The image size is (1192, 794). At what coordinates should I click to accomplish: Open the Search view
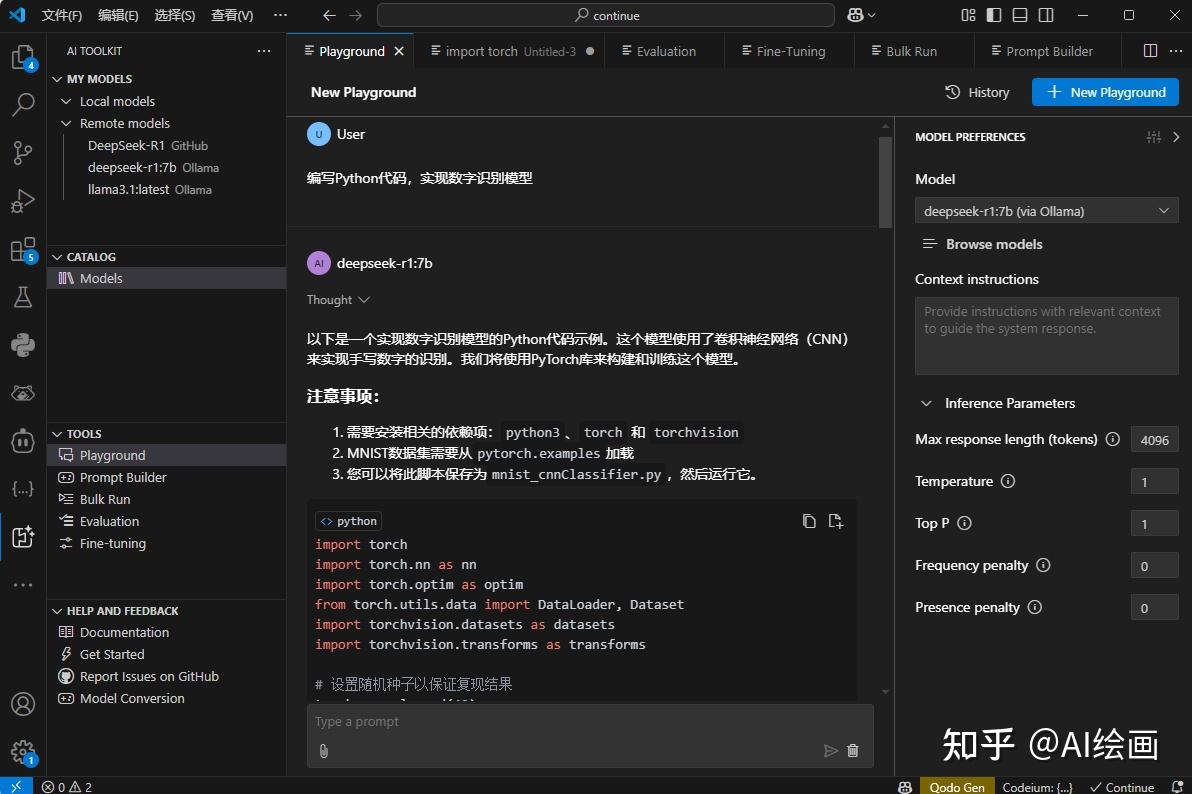coord(23,104)
